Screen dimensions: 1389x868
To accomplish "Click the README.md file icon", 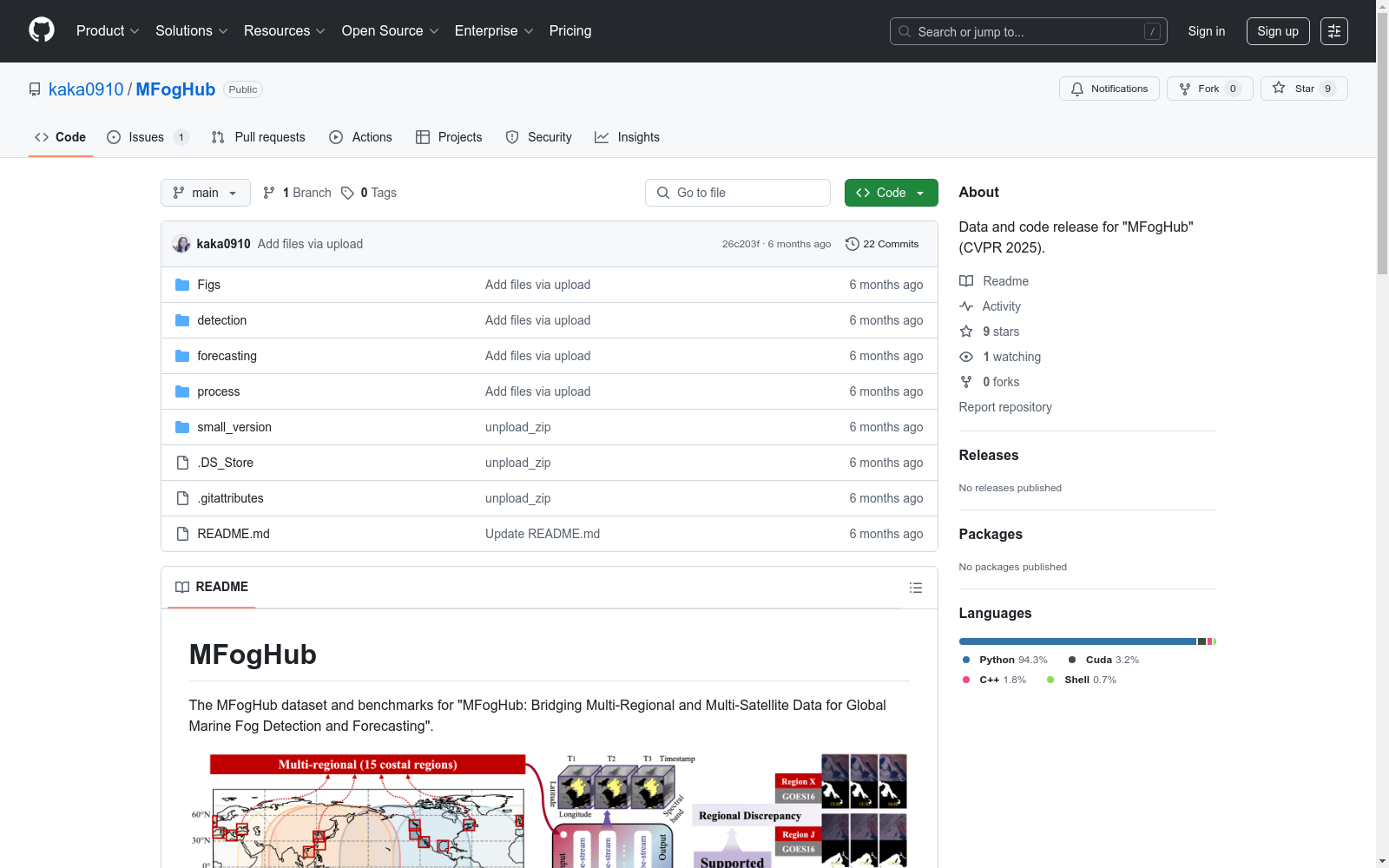I will [182, 534].
